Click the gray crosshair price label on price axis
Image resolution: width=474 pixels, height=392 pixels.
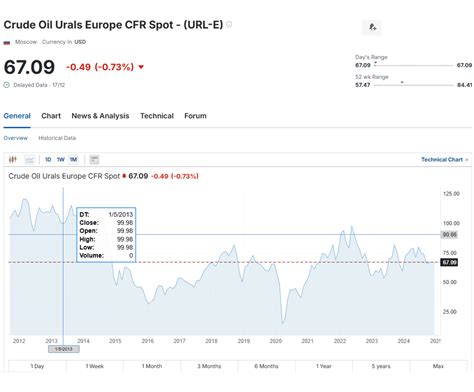pos(449,235)
